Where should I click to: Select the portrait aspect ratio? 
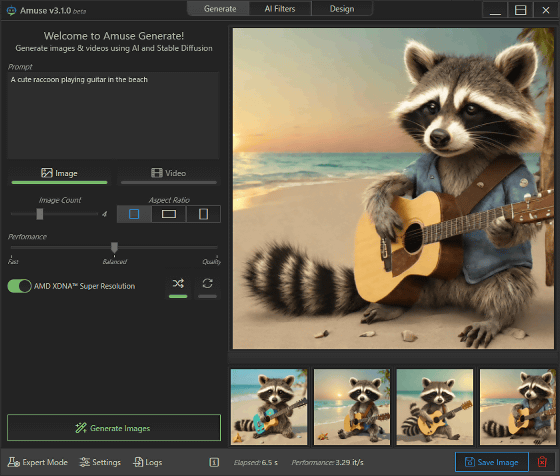(x=203, y=214)
